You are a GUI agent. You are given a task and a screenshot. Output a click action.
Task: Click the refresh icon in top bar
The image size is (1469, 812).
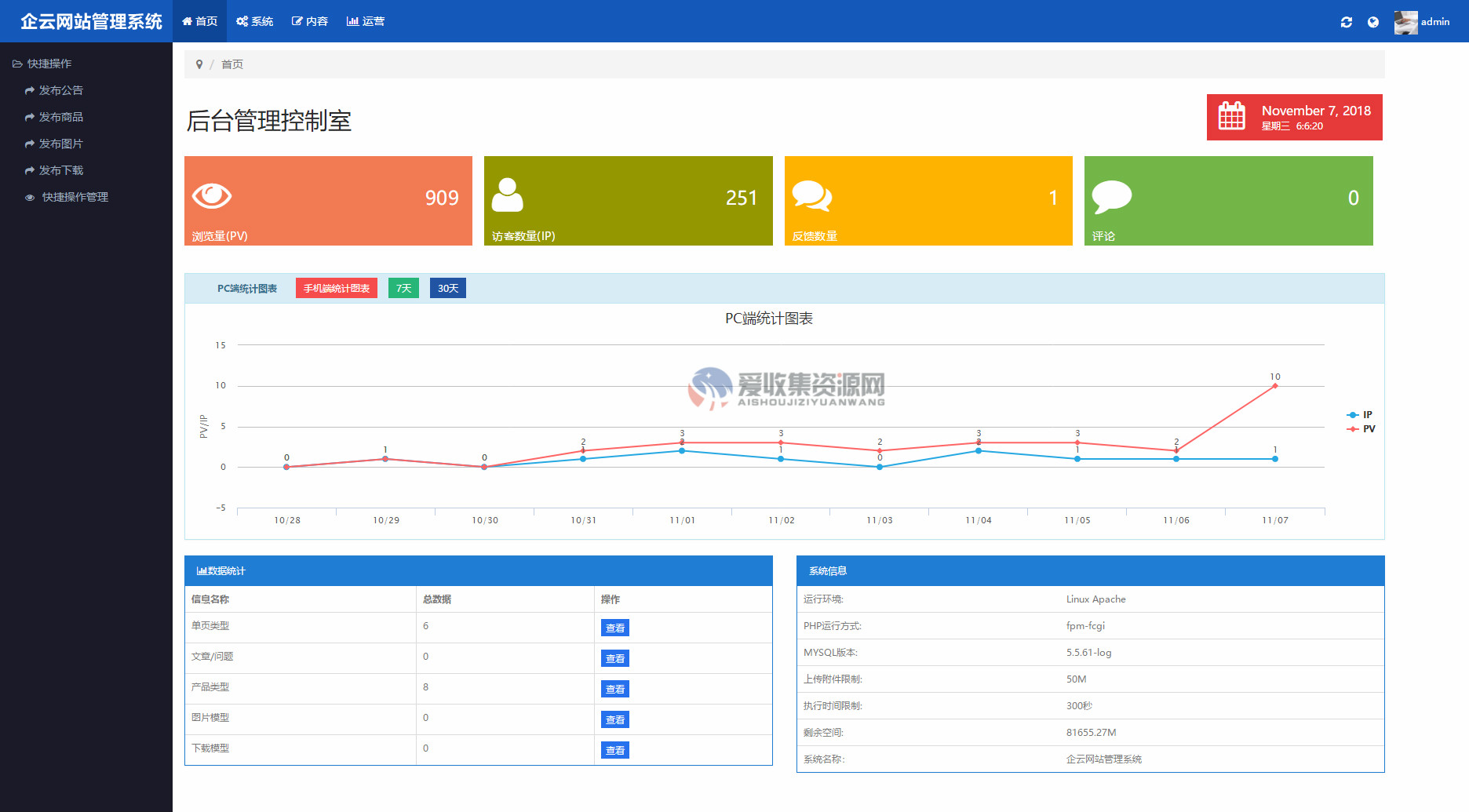1346,22
